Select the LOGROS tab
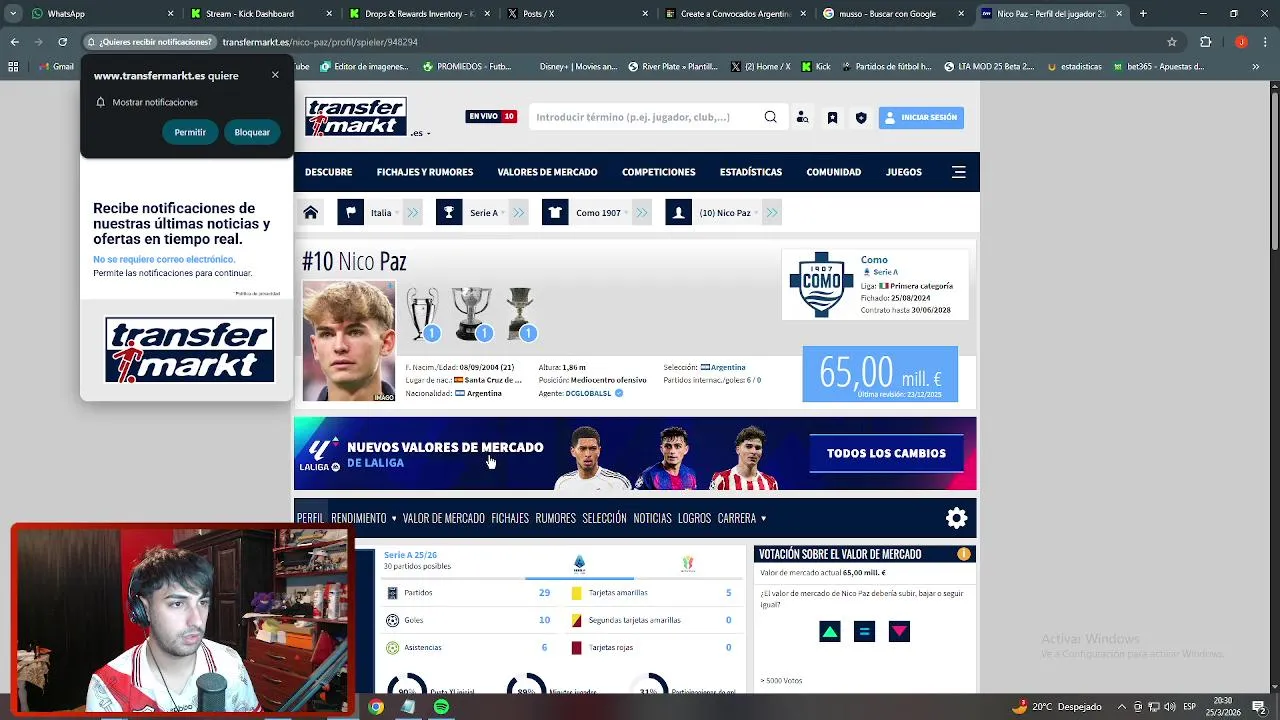Viewport: 1280px width, 720px height. coord(694,518)
